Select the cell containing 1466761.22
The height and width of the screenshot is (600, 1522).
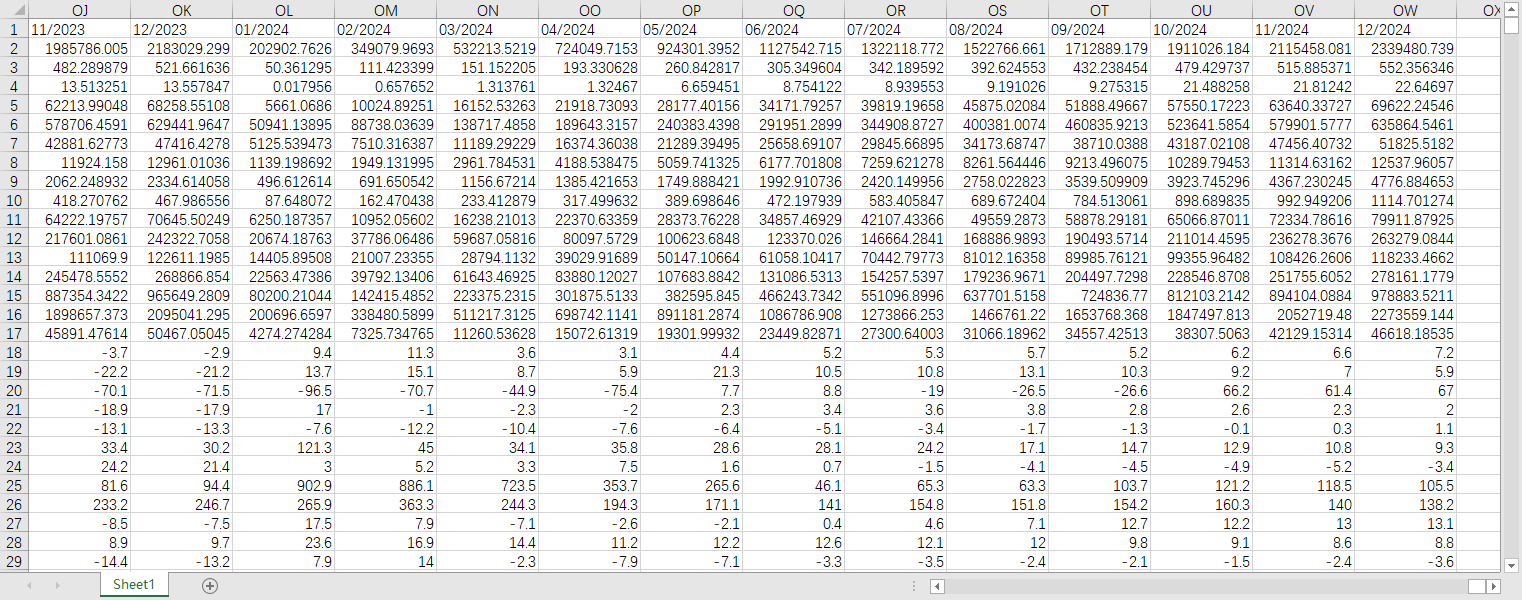997,314
